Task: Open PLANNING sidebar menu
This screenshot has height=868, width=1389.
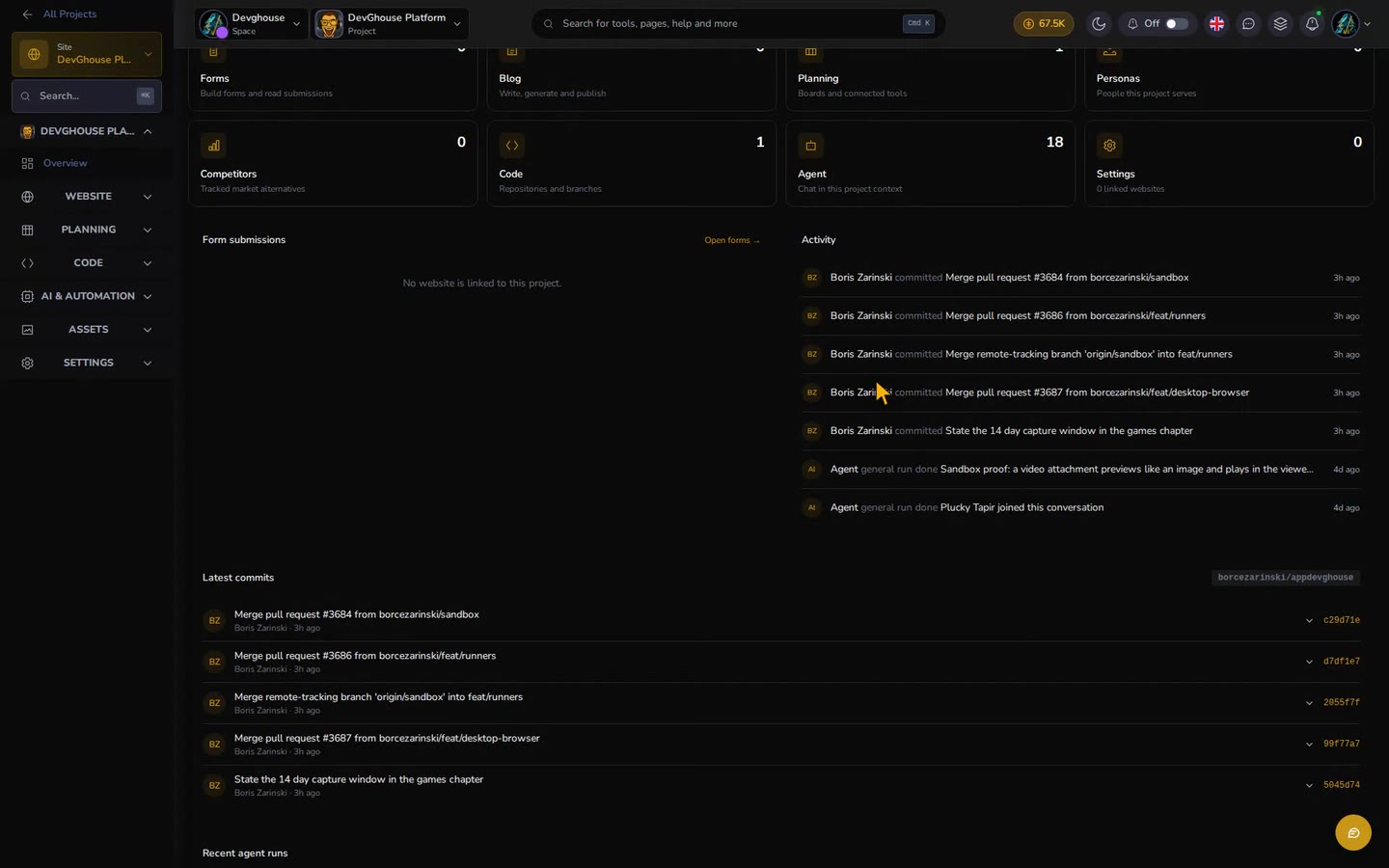Action: (87, 230)
